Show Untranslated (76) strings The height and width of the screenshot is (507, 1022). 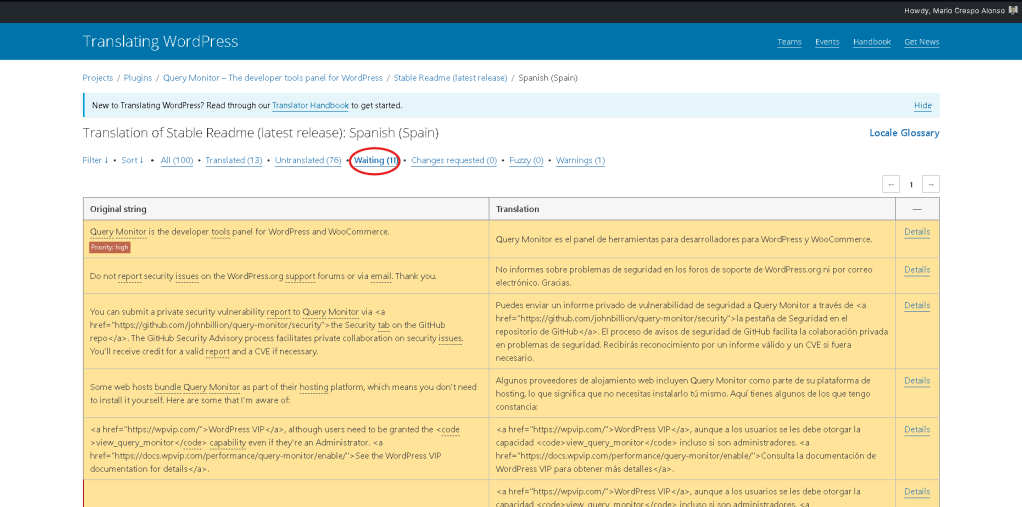coord(308,160)
